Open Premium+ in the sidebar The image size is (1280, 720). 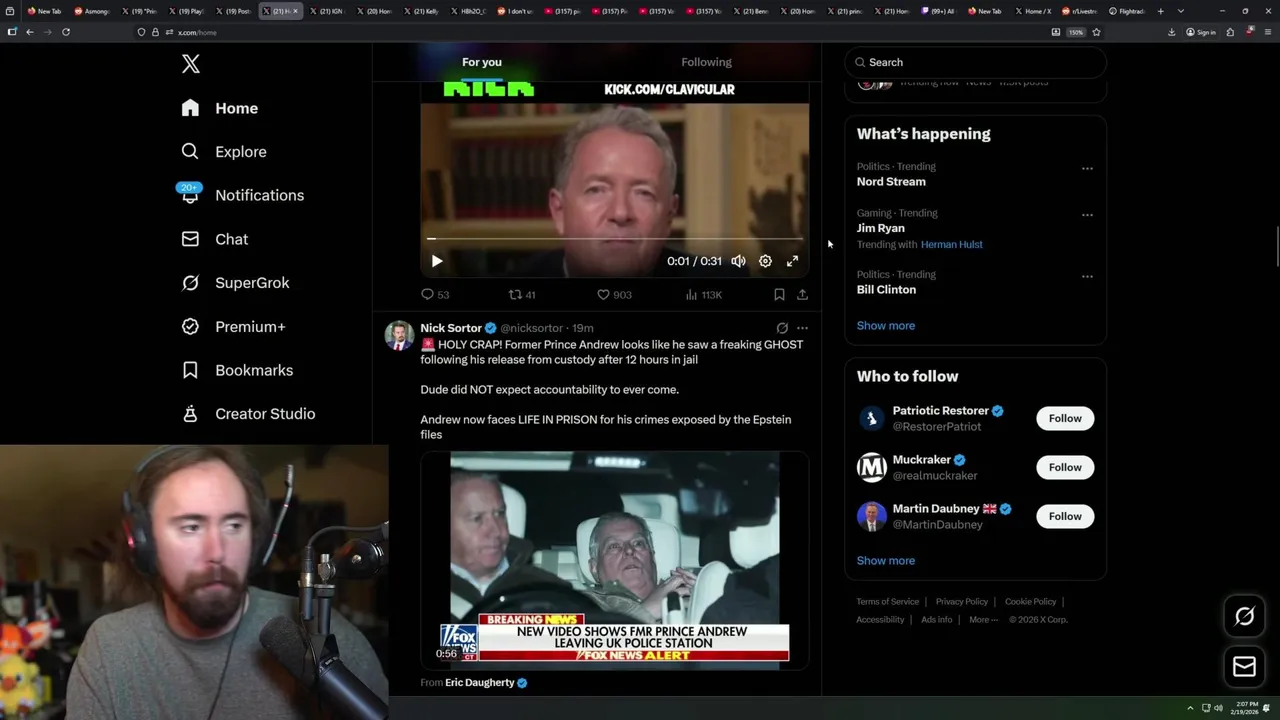point(233,327)
